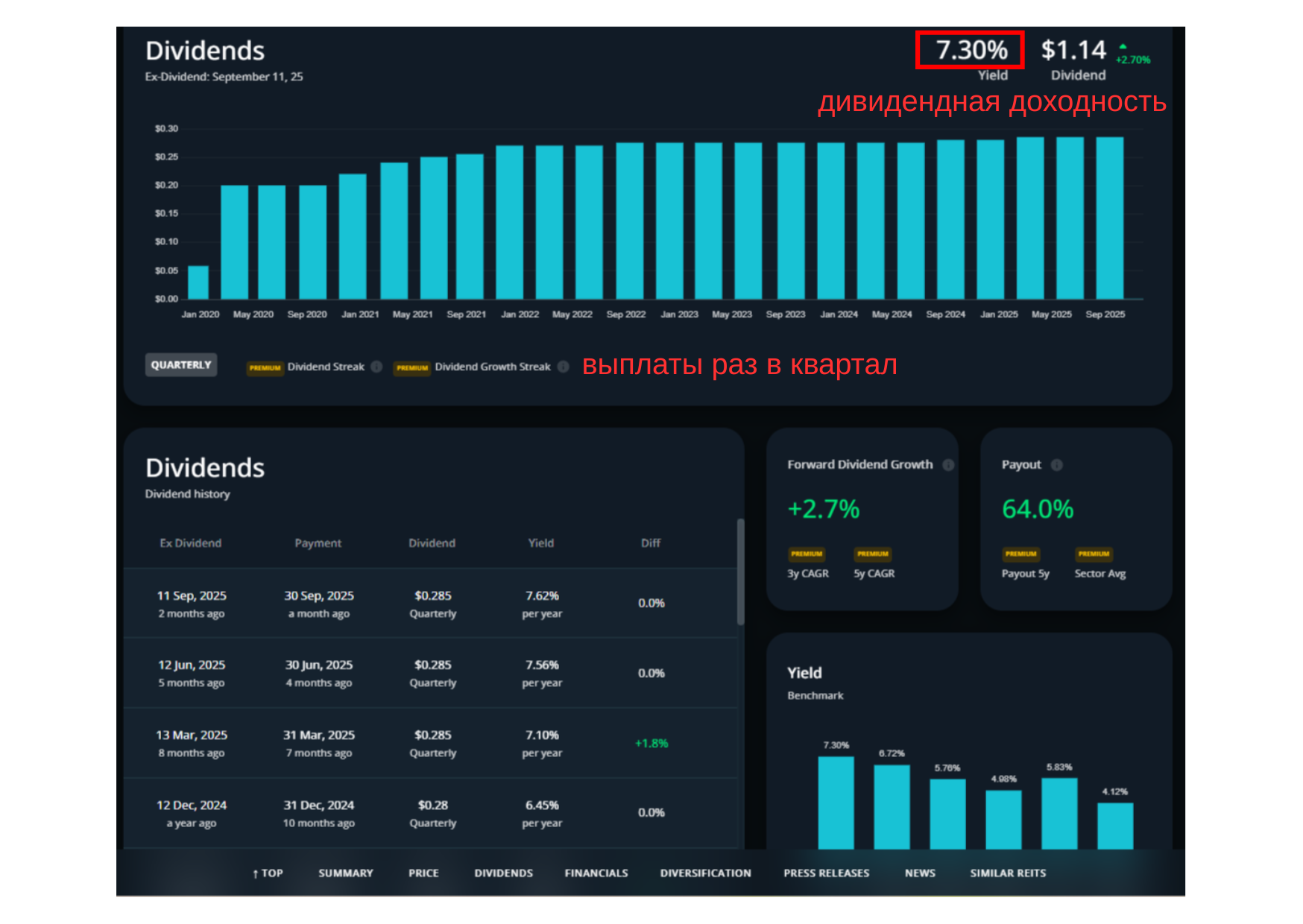Click the Premium badge before Dividend Streak
1303x924 pixels.
point(265,368)
